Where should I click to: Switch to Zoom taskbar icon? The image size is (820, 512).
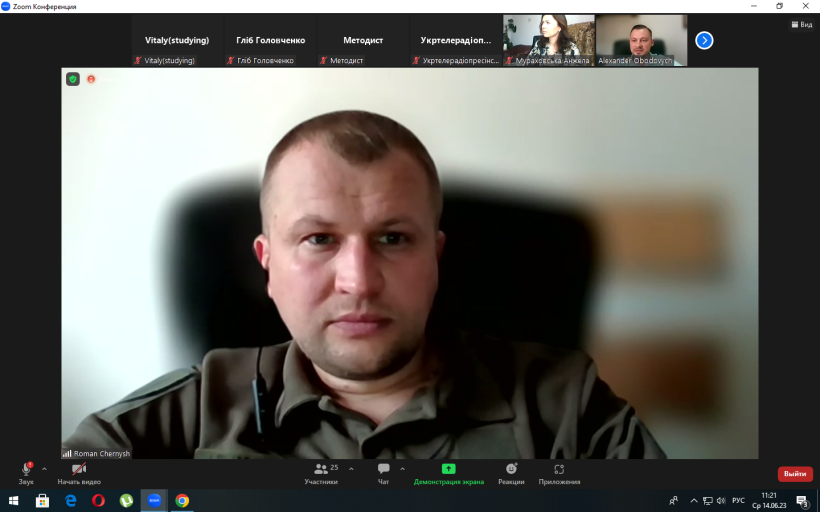tap(154, 500)
